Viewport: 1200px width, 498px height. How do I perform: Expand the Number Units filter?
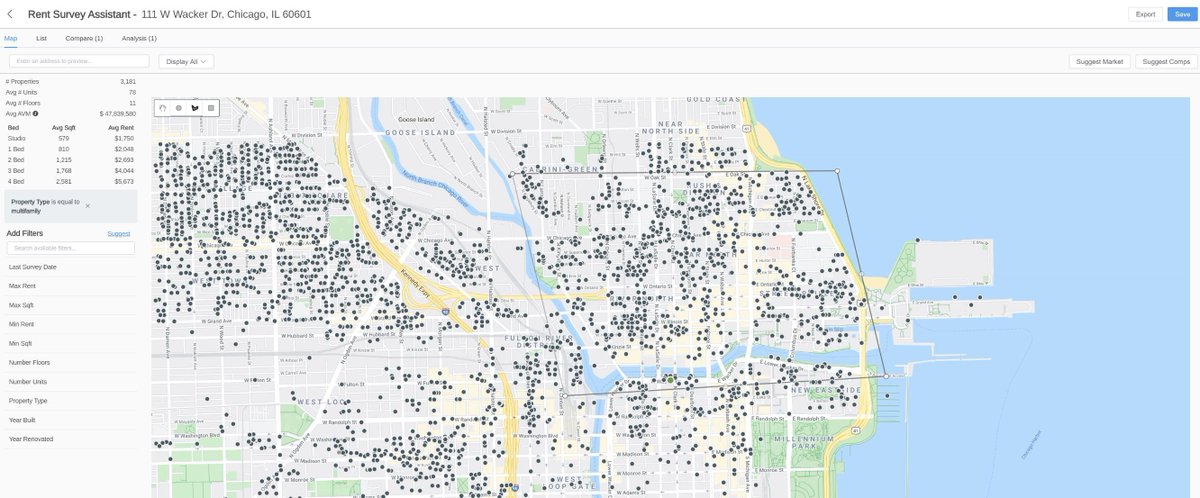(x=71, y=381)
